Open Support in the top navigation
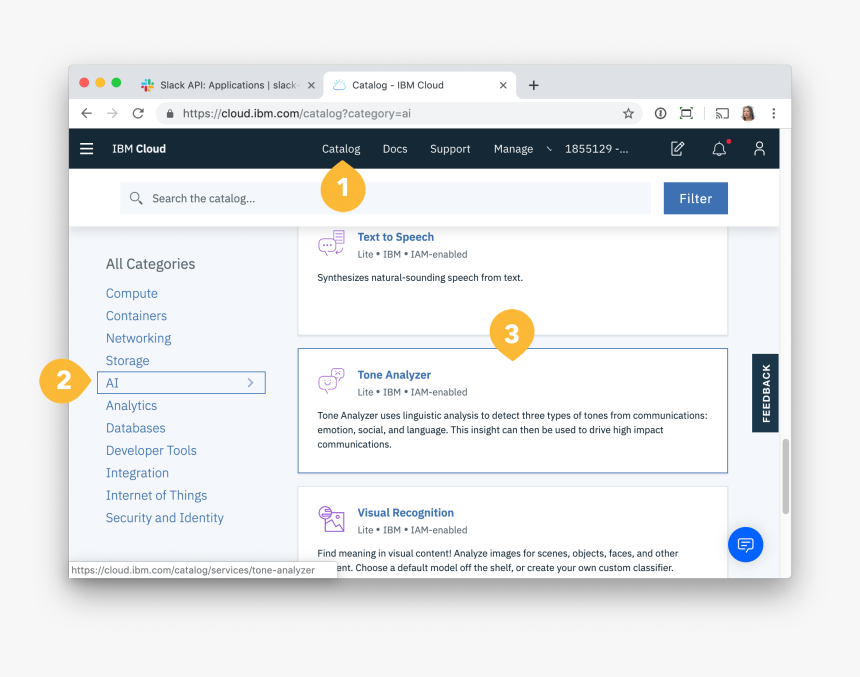Viewport: 860px width, 677px height. tap(450, 149)
